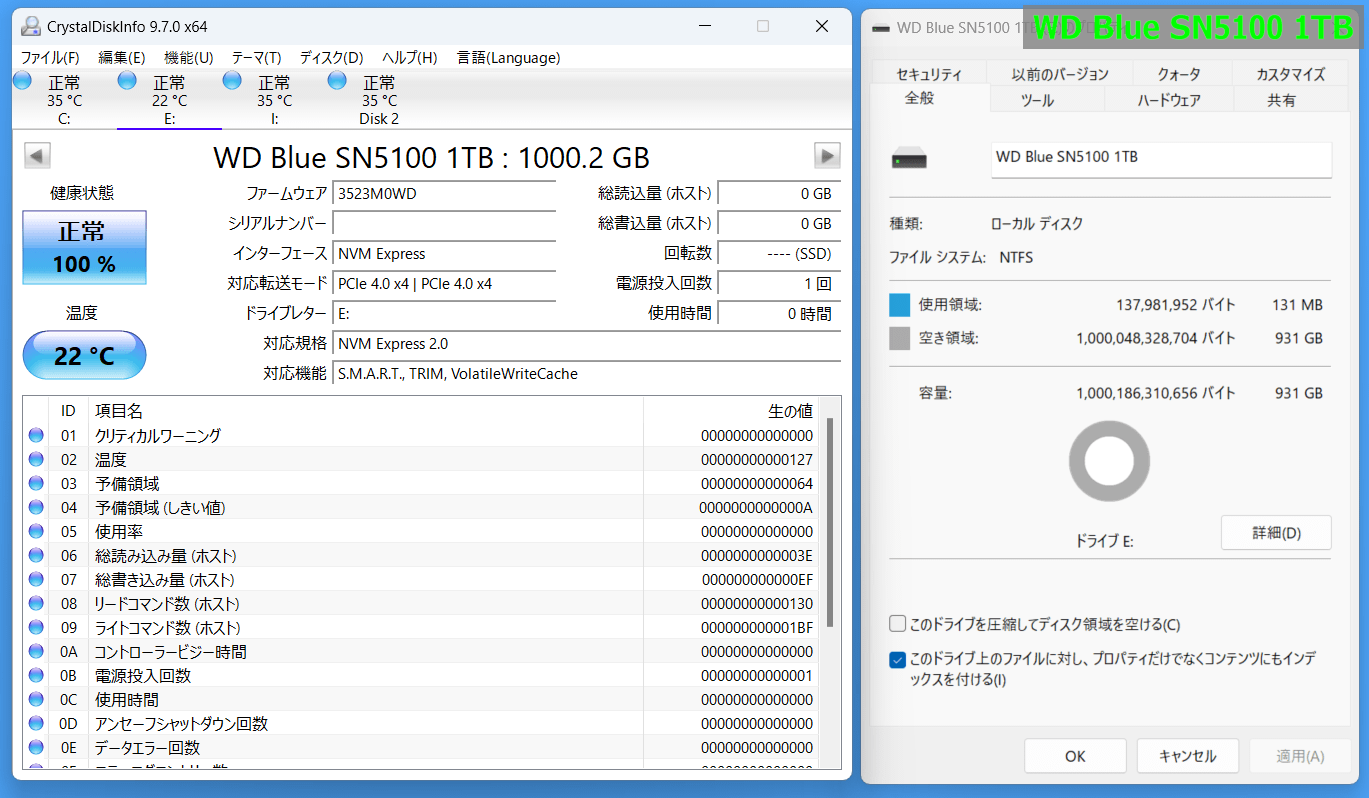This screenshot has width=1369, height=798.
Task: Click status orb for アンセーフシャットダウン回数 row
Action: 37,724
